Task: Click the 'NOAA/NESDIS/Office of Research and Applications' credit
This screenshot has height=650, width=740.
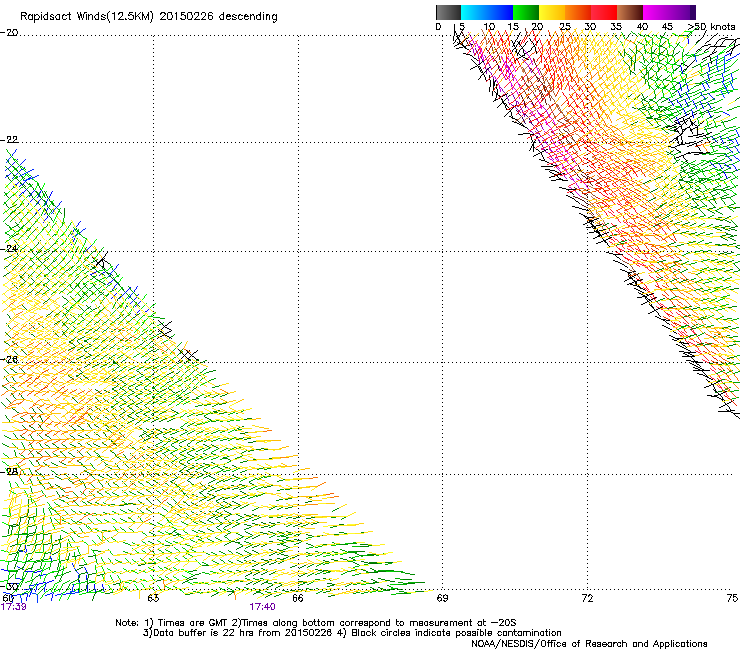Action: [x=589, y=643]
